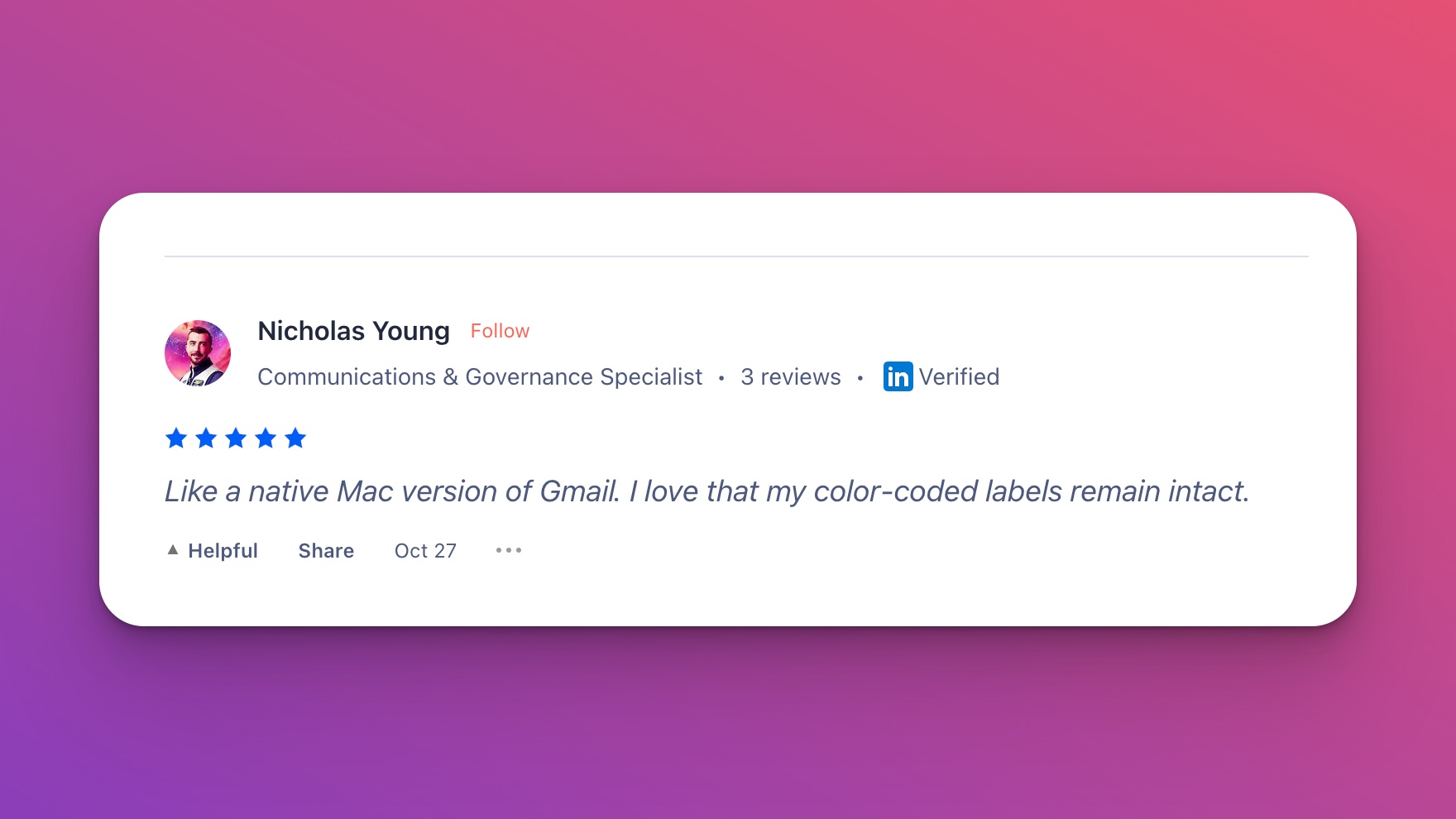Select the fourth rating star
The height and width of the screenshot is (819, 1456).
point(266,438)
